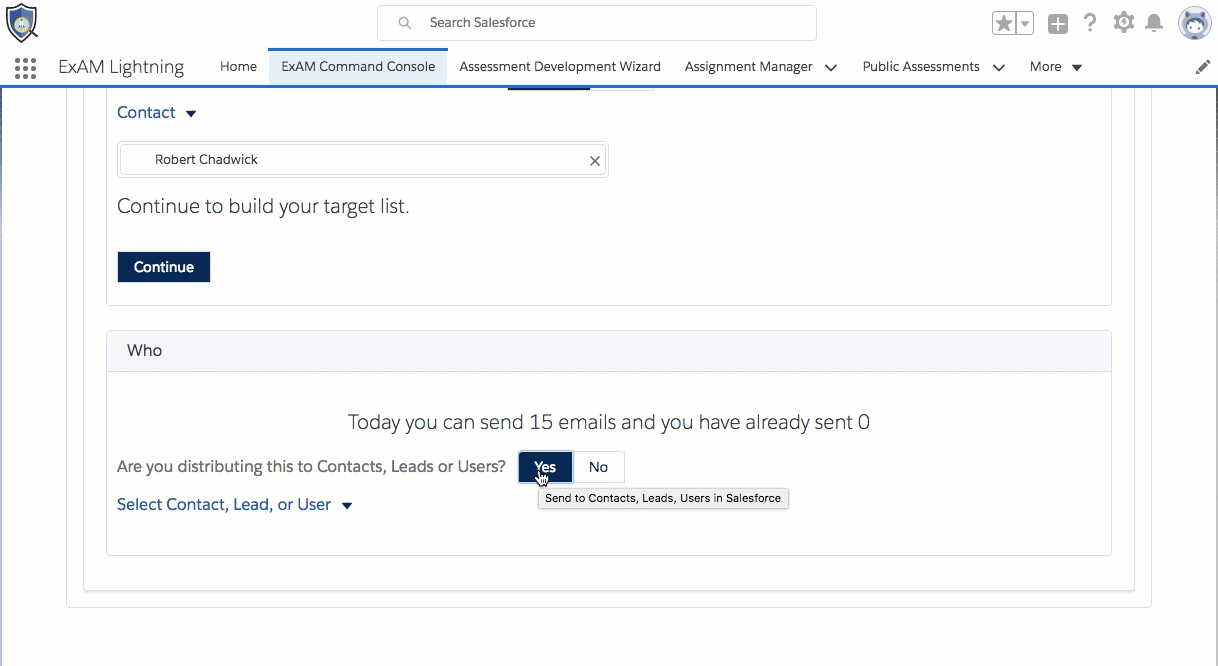
Task: Open the More navigation menu
Action: pos(1056,66)
